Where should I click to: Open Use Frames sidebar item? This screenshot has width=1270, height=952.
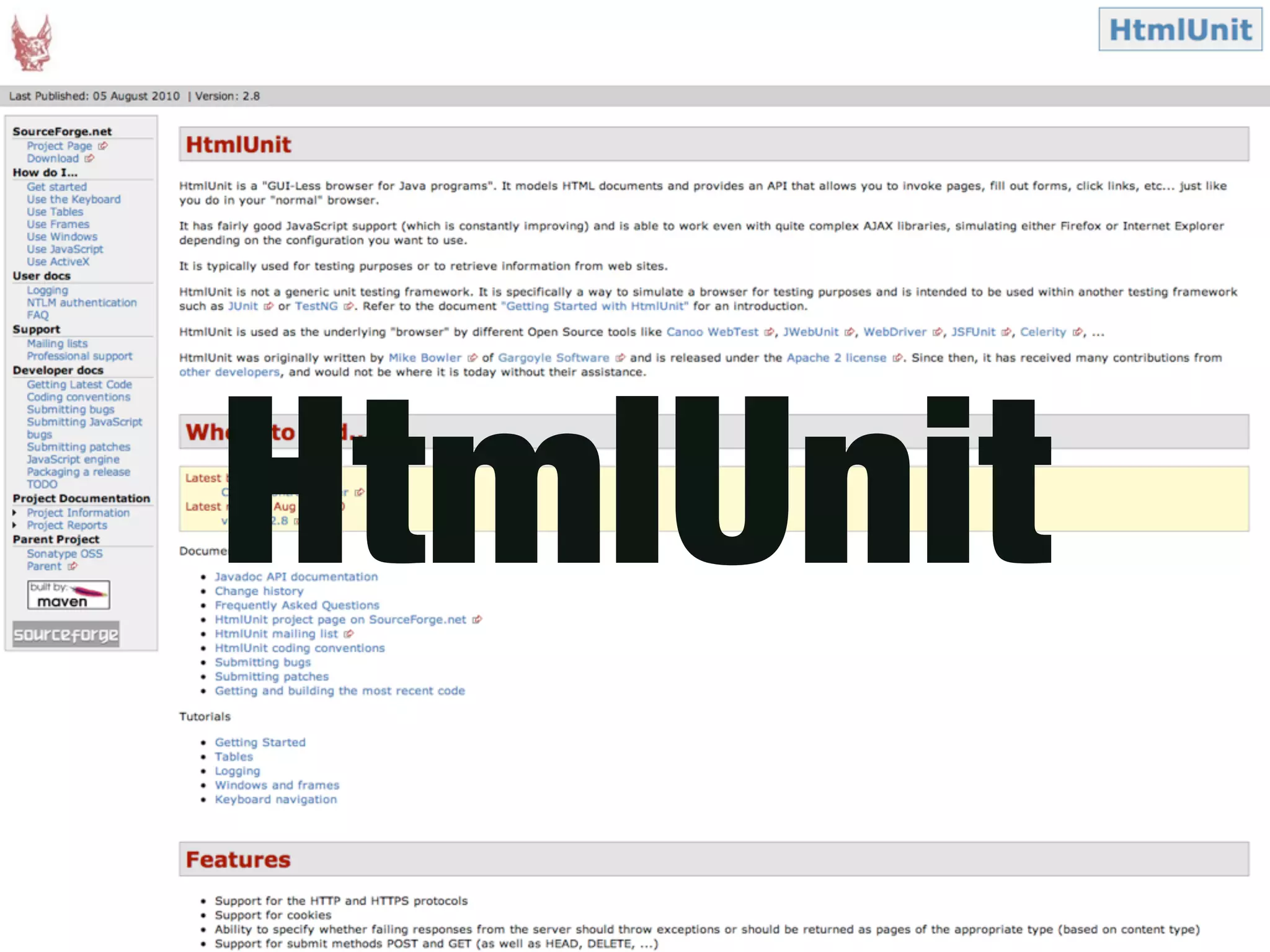(x=58, y=224)
